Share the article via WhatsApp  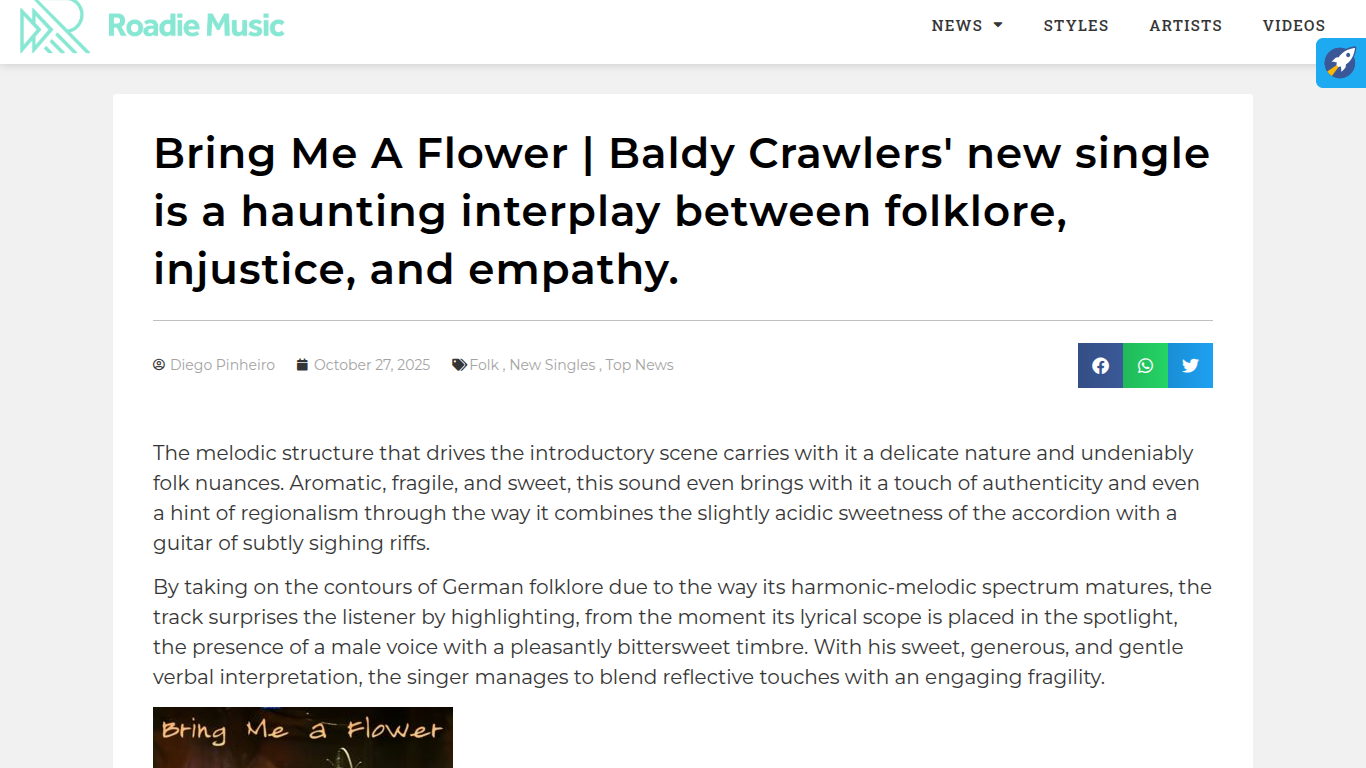point(1145,365)
